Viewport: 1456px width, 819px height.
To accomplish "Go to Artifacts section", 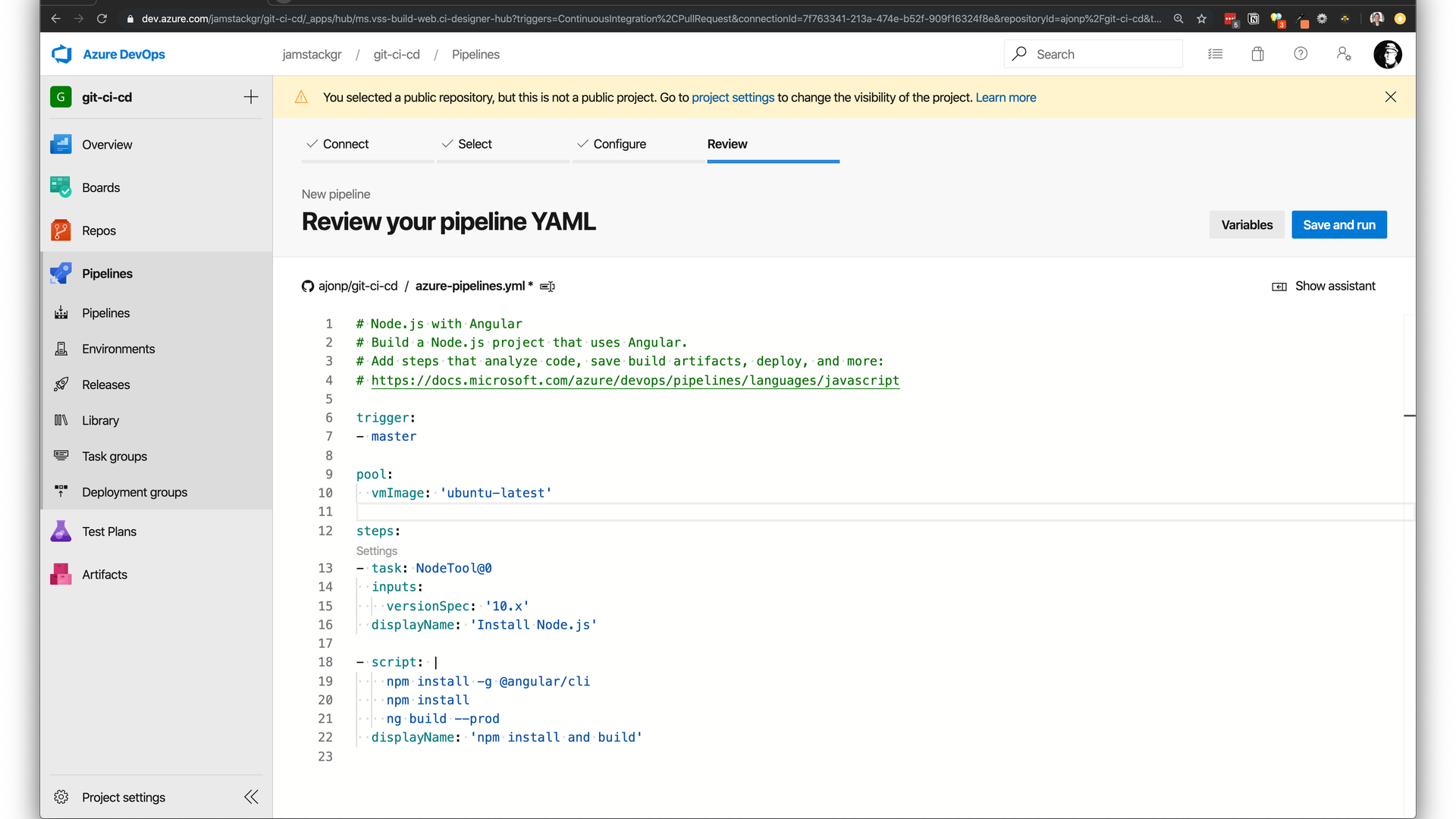I will [x=105, y=575].
